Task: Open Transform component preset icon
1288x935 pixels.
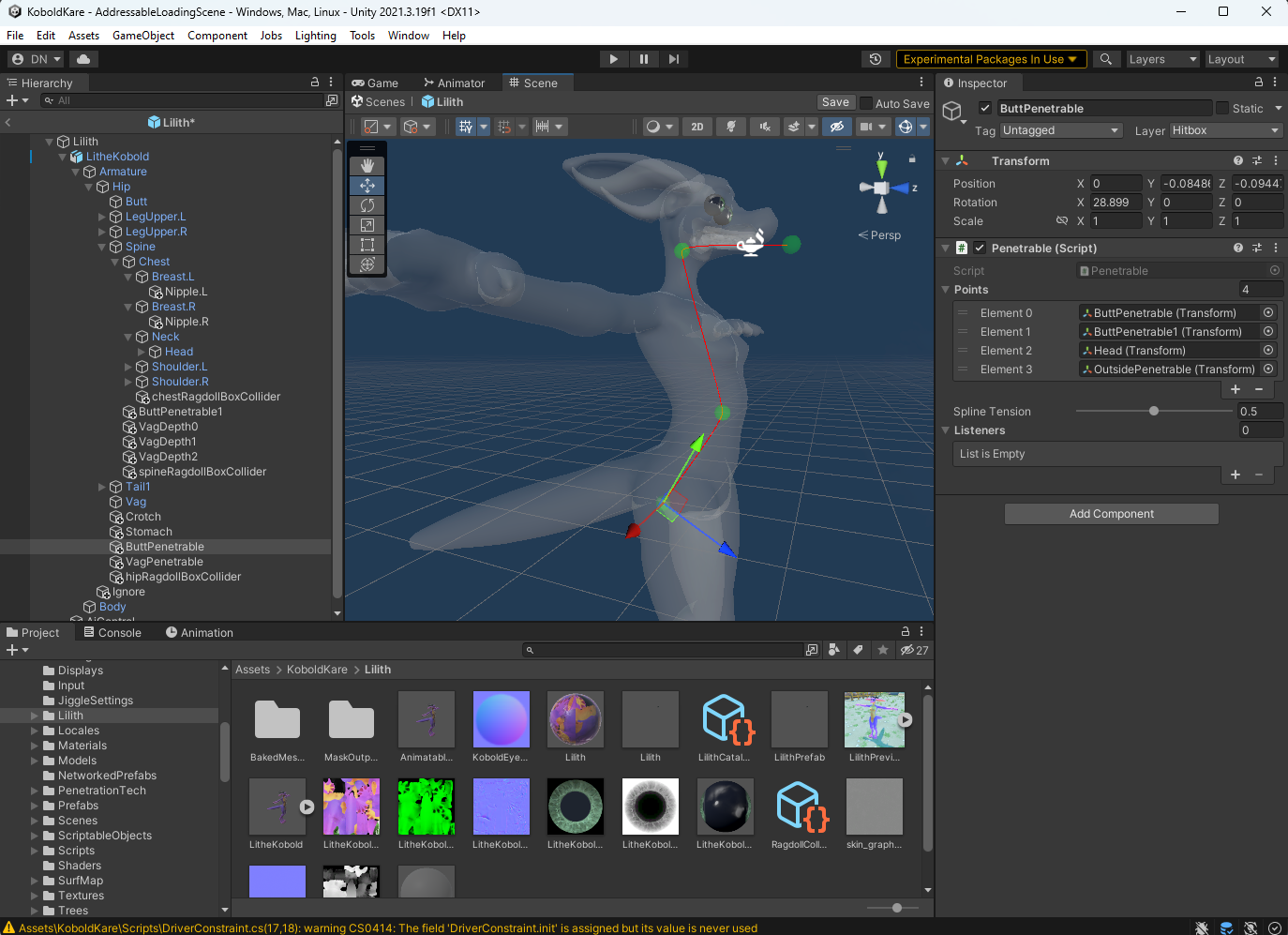Action: click(x=1257, y=160)
